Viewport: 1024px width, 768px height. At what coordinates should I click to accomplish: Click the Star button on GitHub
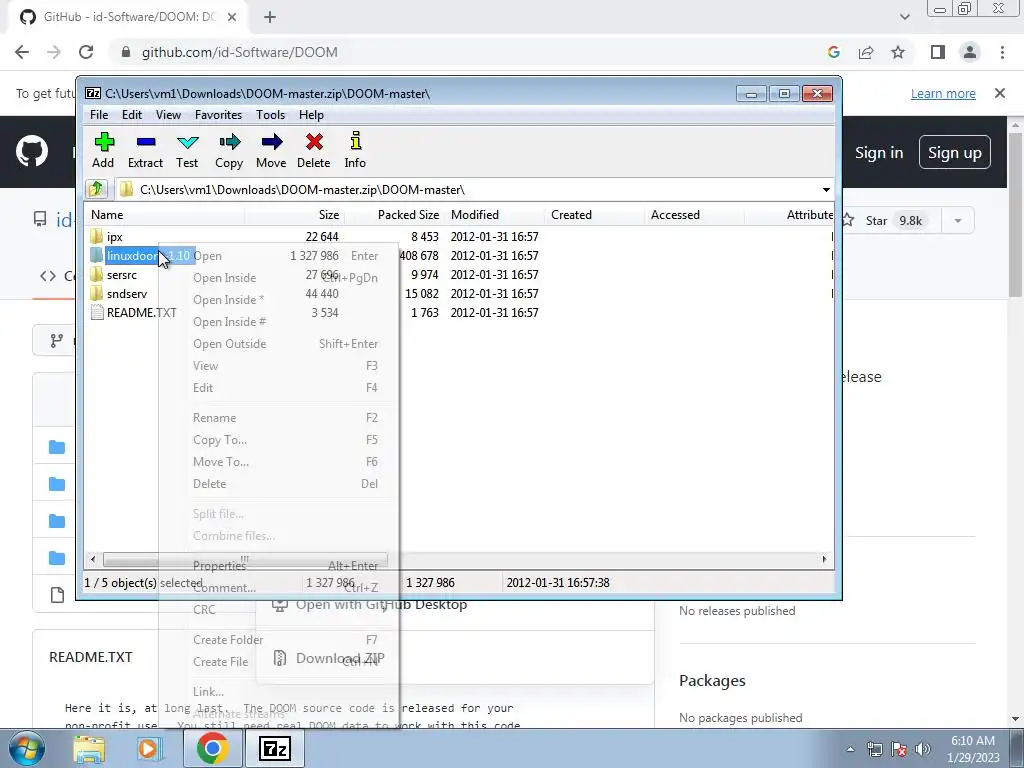click(x=885, y=221)
